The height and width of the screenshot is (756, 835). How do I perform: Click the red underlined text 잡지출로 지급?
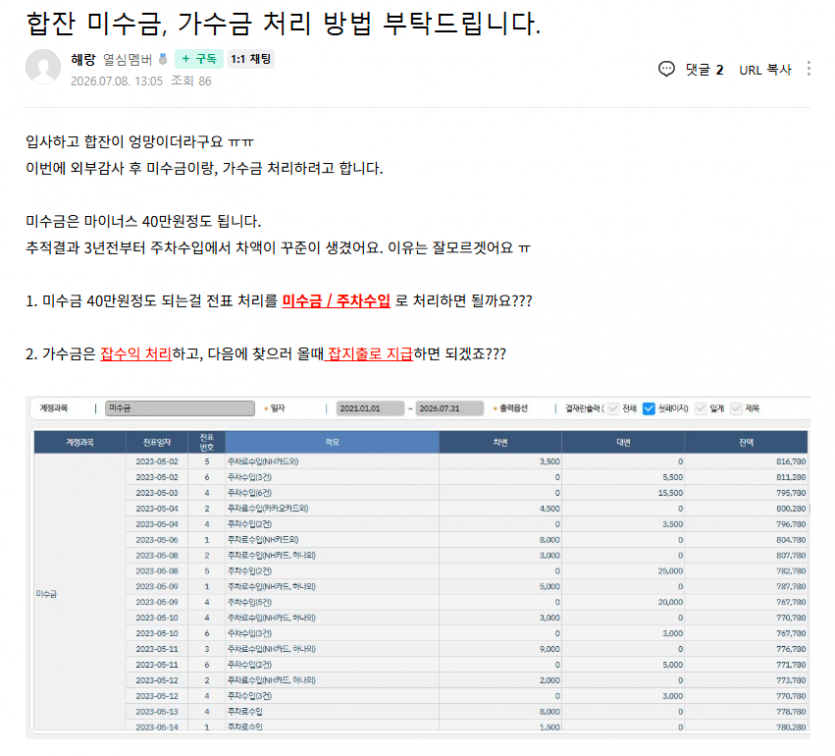click(x=370, y=354)
